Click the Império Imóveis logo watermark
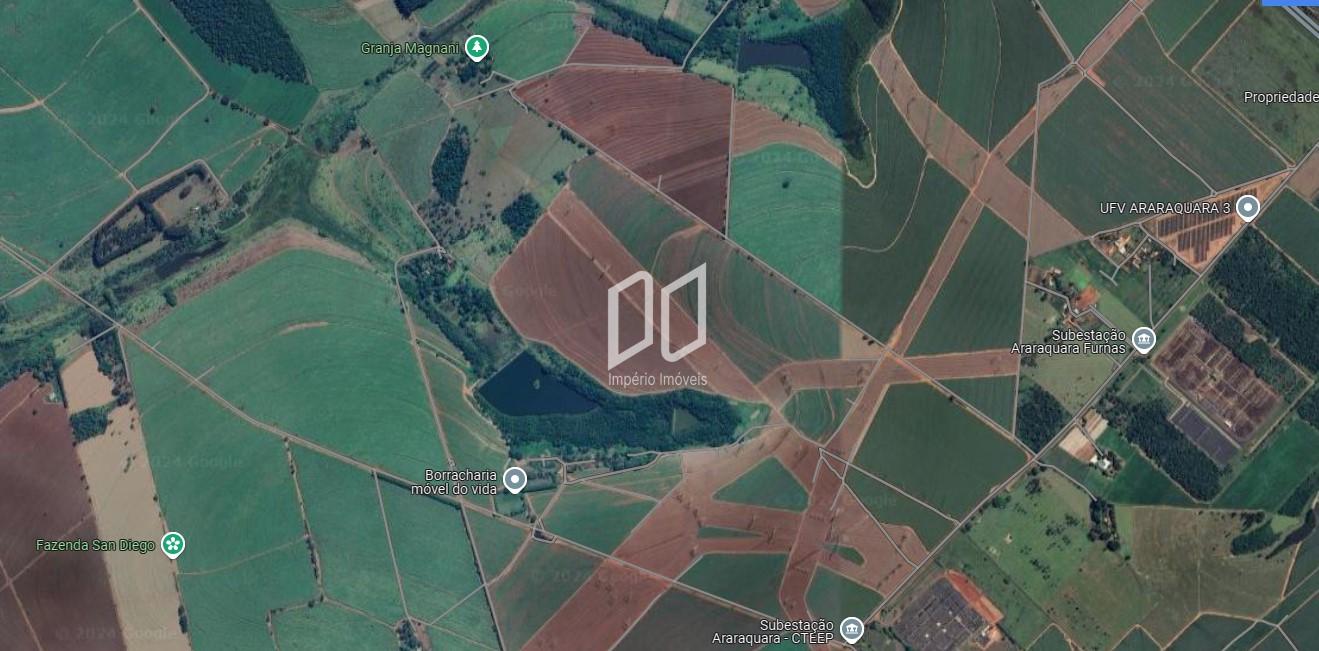Screen dimensions: 1319x651 click(x=657, y=314)
